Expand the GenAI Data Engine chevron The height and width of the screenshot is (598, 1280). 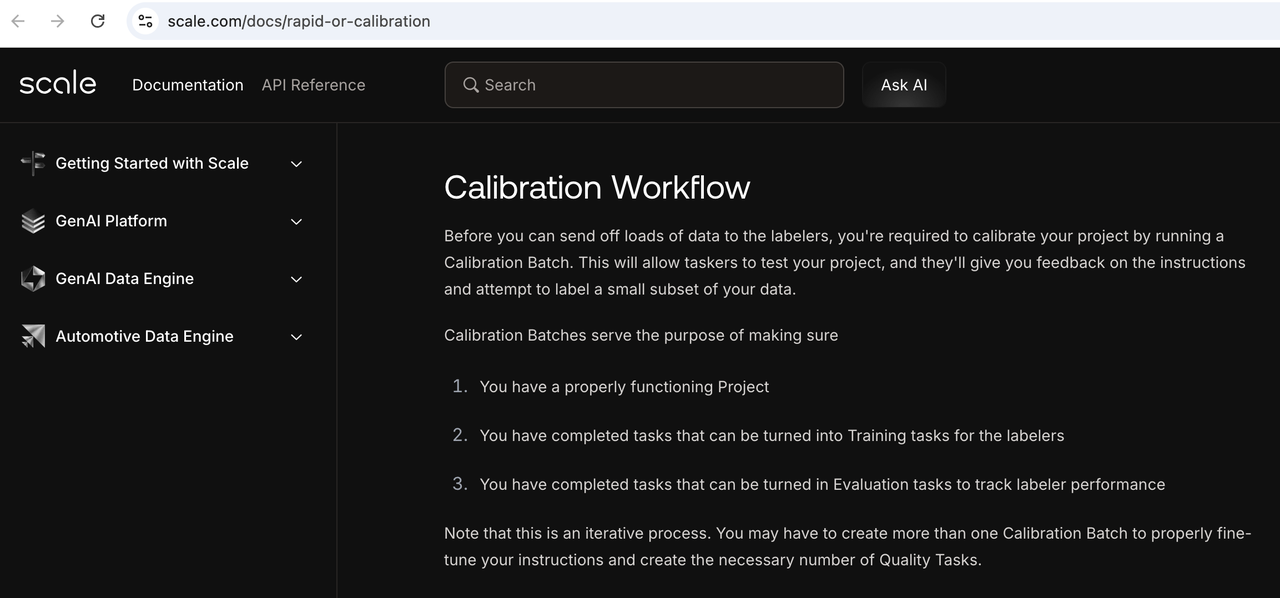pos(296,280)
